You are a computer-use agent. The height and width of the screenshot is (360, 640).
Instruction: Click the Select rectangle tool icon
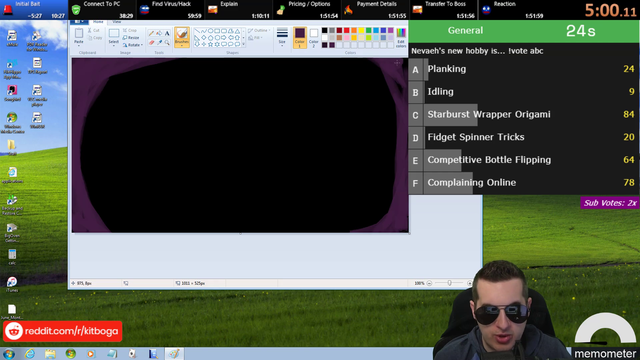113,33
